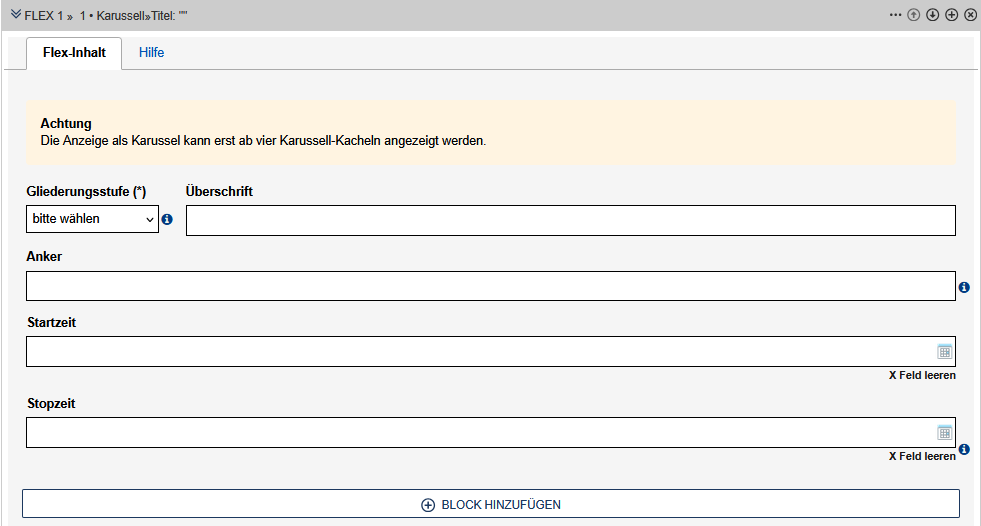
Task: Add new Flex block via plus icon
Action: click(x=951, y=15)
